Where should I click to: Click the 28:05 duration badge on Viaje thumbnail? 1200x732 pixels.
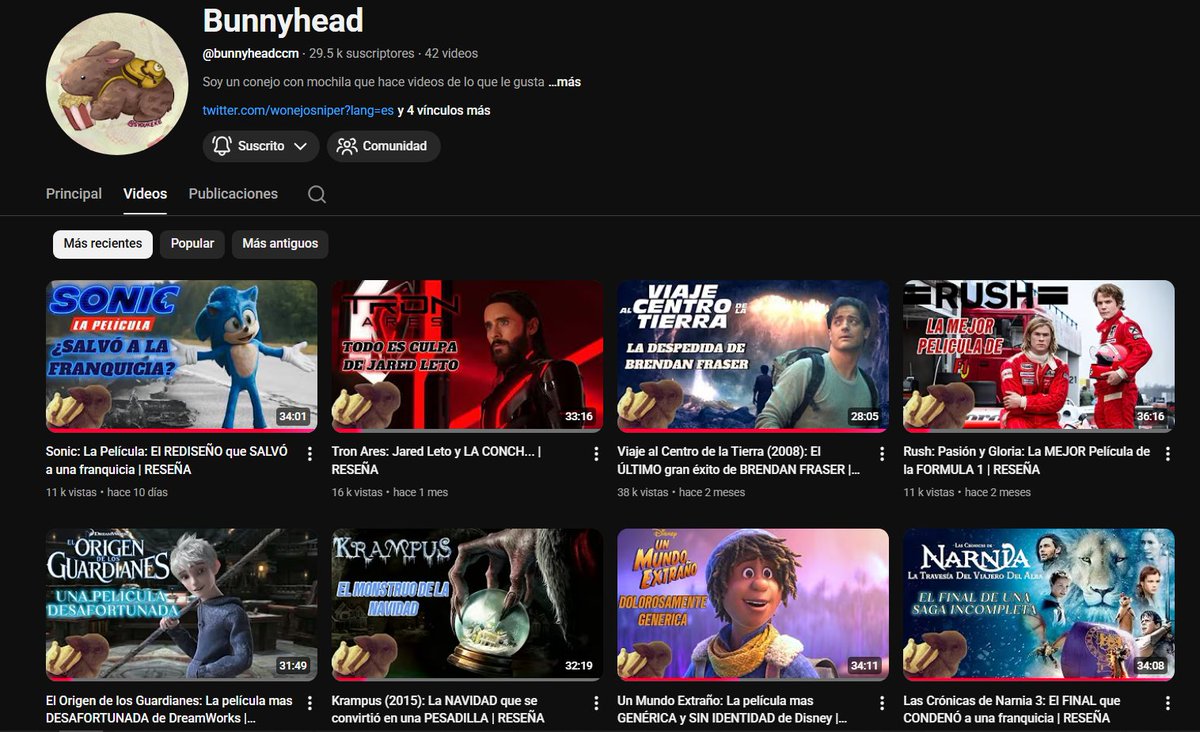point(865,417)
